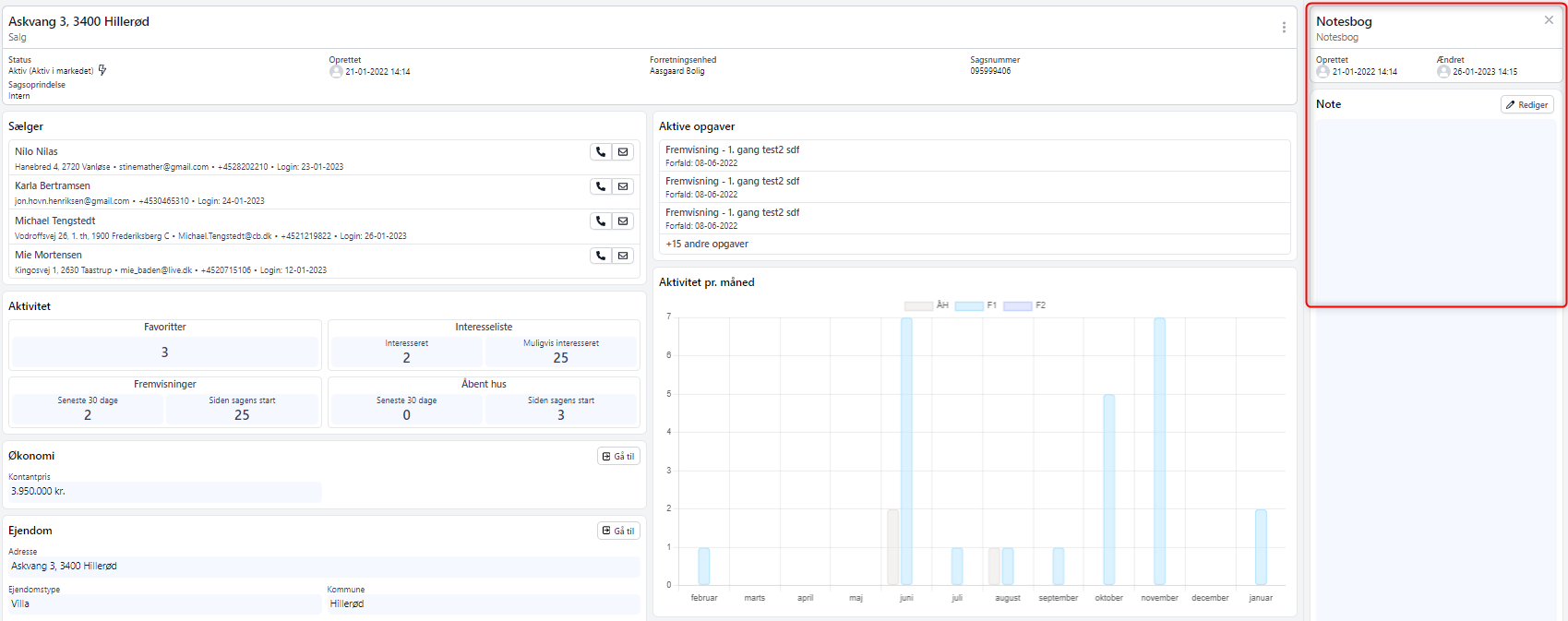
Task: Phone Mie Mortensen using call icon
Action: pyautogui.click(x=601, y=256)
